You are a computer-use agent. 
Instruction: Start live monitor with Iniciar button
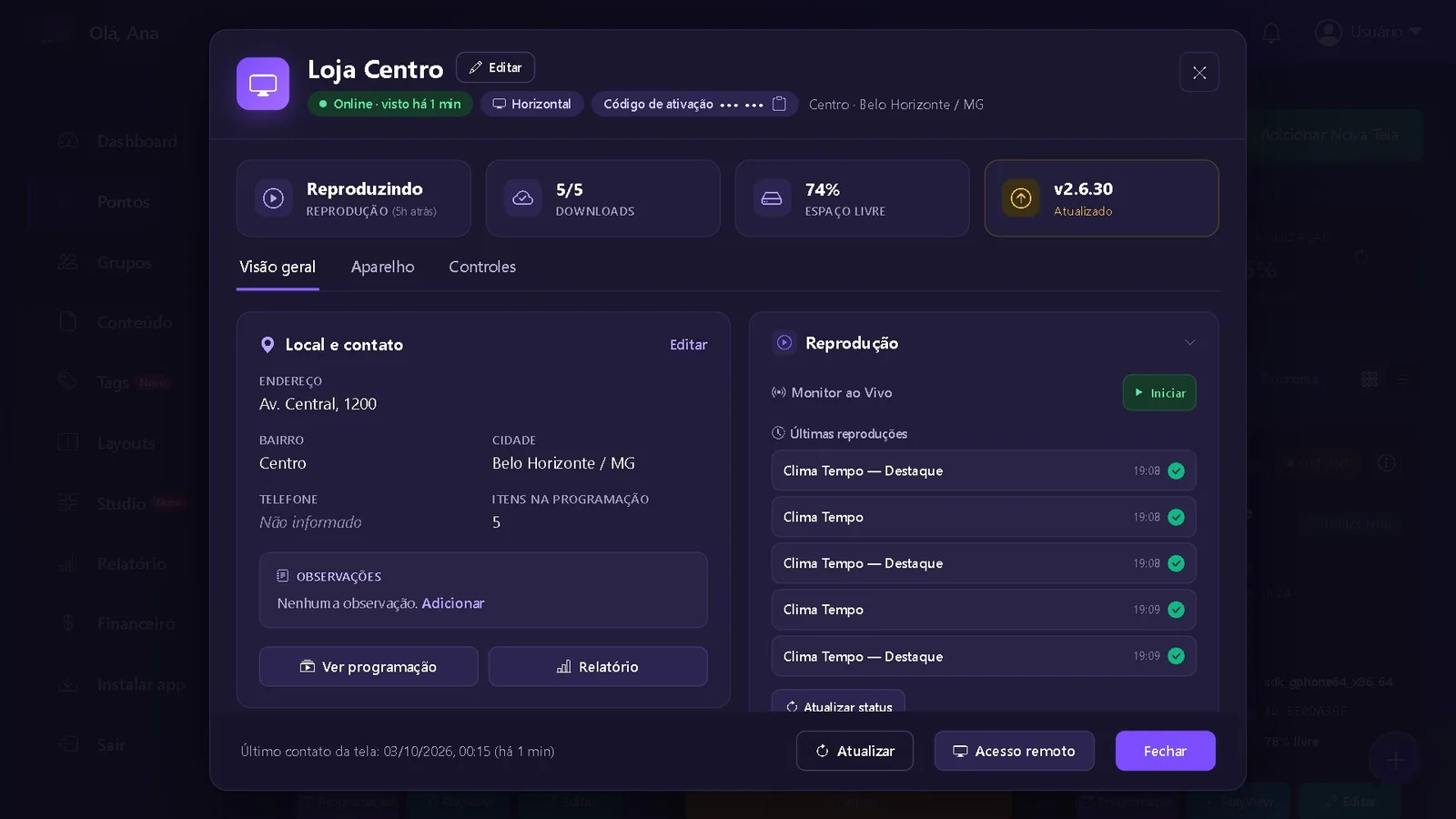pos(1159,393)
